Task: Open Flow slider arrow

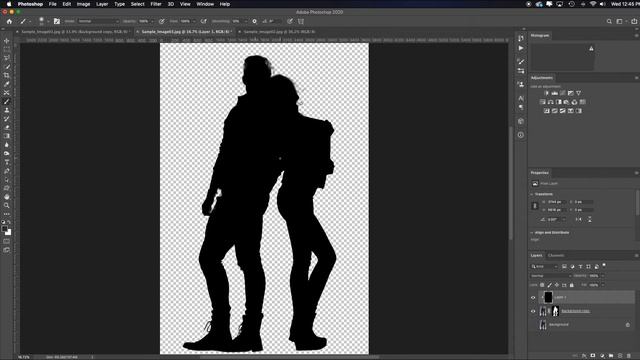Action: click(194, 21)
